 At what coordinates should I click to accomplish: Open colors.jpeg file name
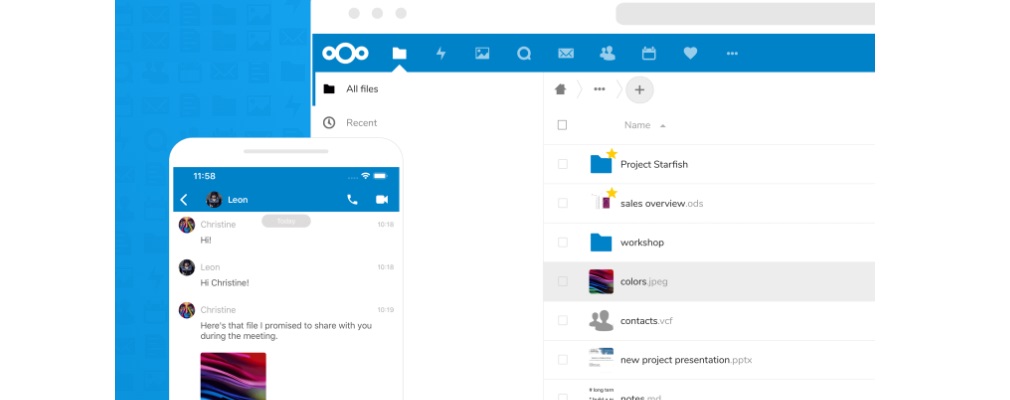click(643, 281)
